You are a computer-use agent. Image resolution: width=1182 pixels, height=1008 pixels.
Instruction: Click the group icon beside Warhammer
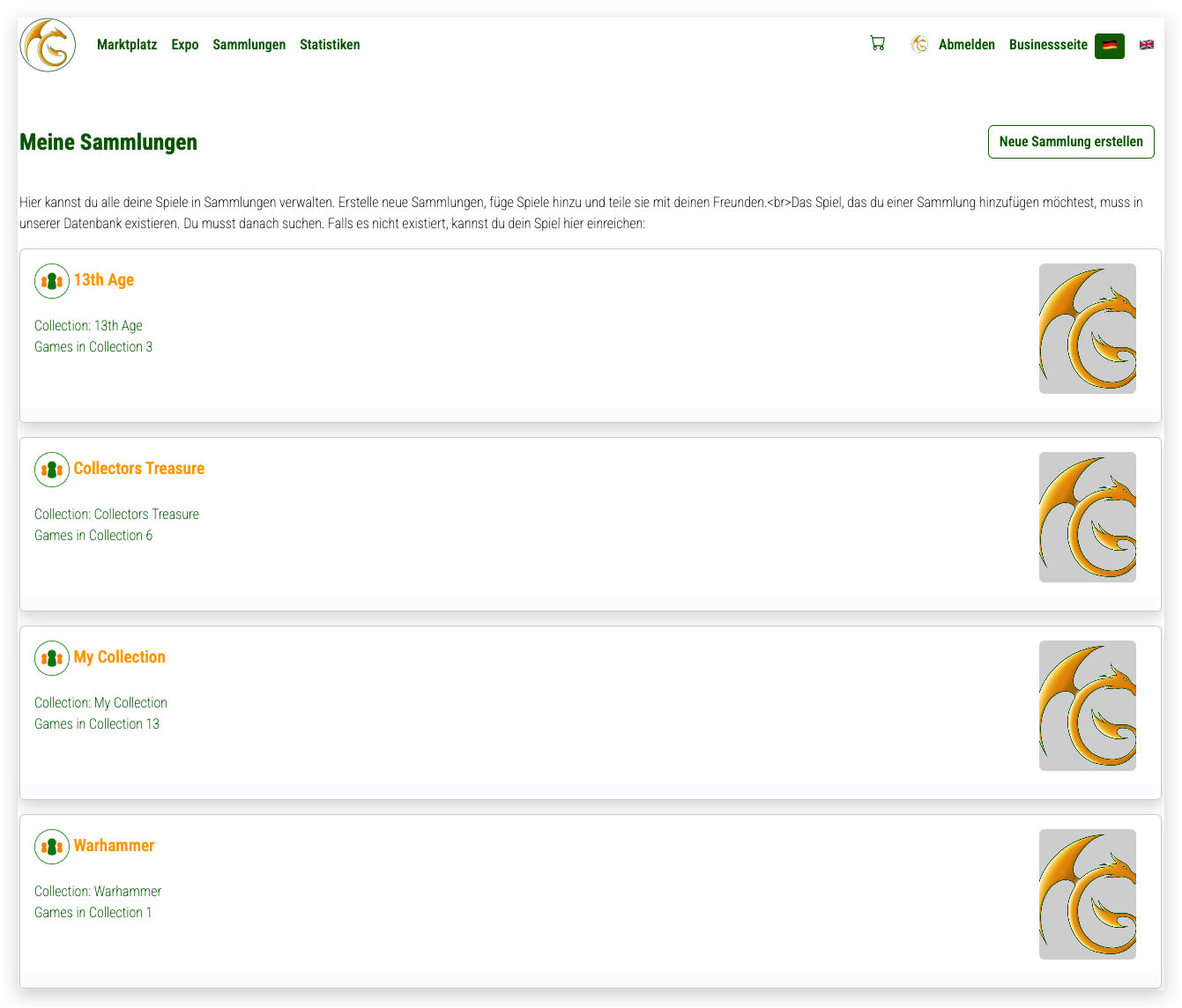(52, 847)
